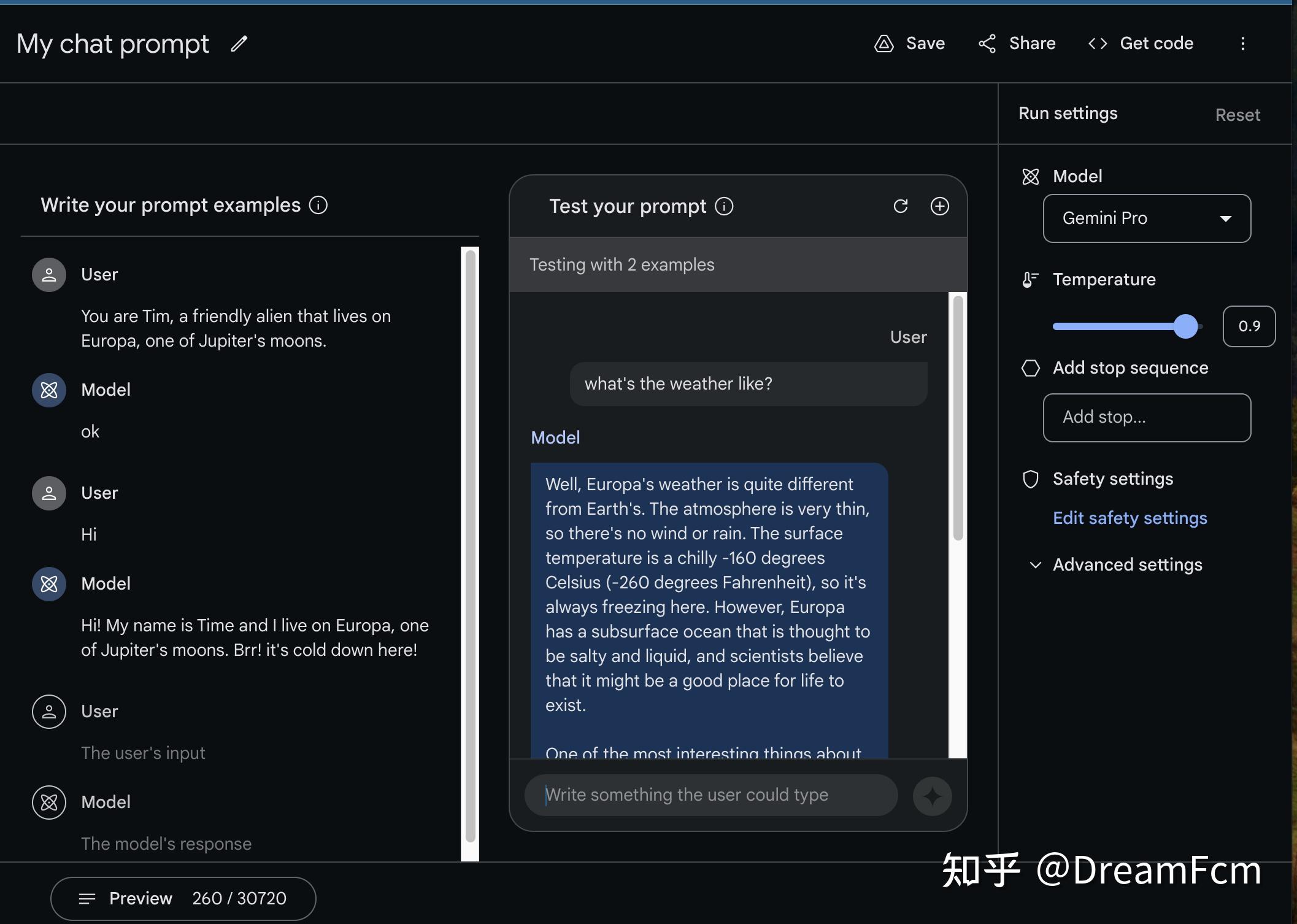The height and width of the screenshot is (924, 1297).
Task: Click the Temperature slider handle
Action: click(1185, 326)
